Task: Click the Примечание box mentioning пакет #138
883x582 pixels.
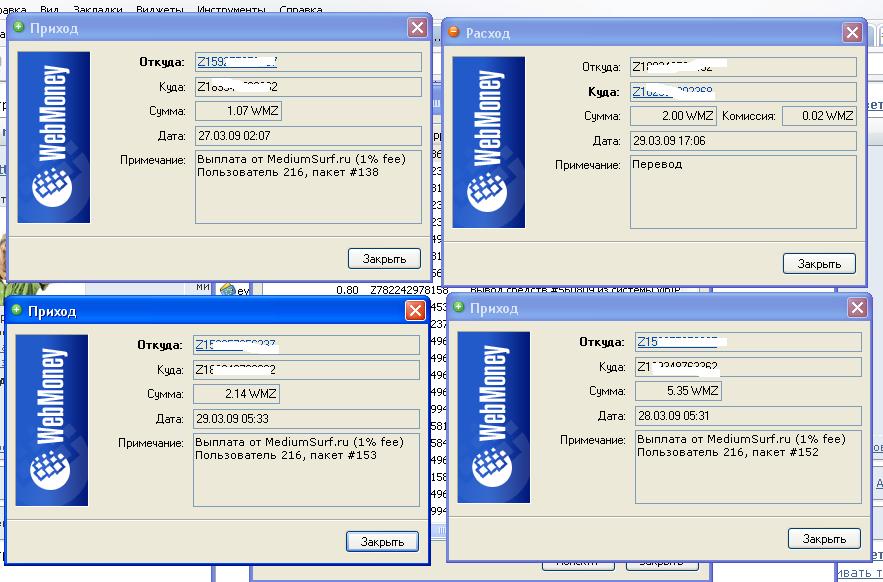Action: click(x=309, y=187)
